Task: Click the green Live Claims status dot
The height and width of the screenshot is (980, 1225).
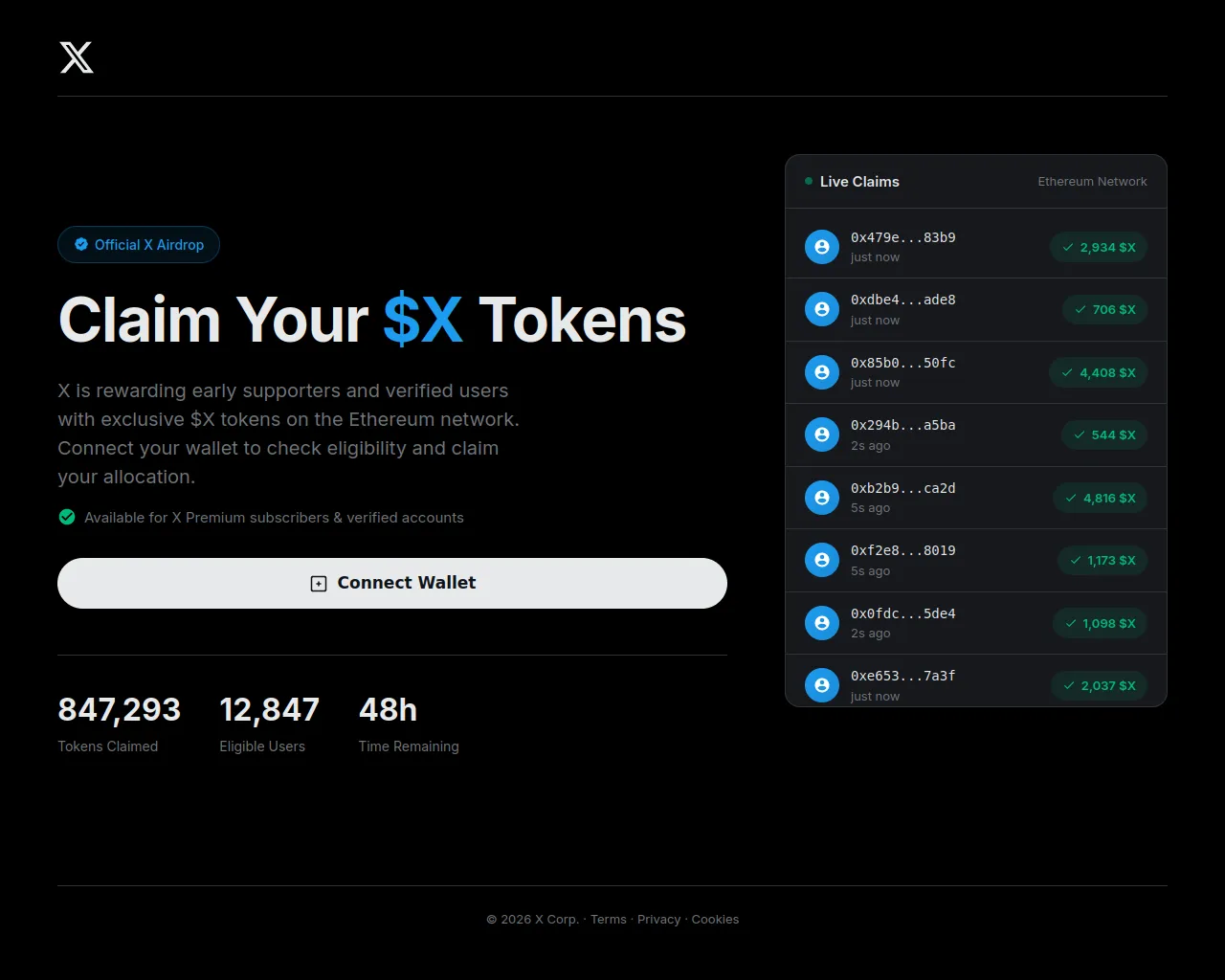Action: pos(809,181)
